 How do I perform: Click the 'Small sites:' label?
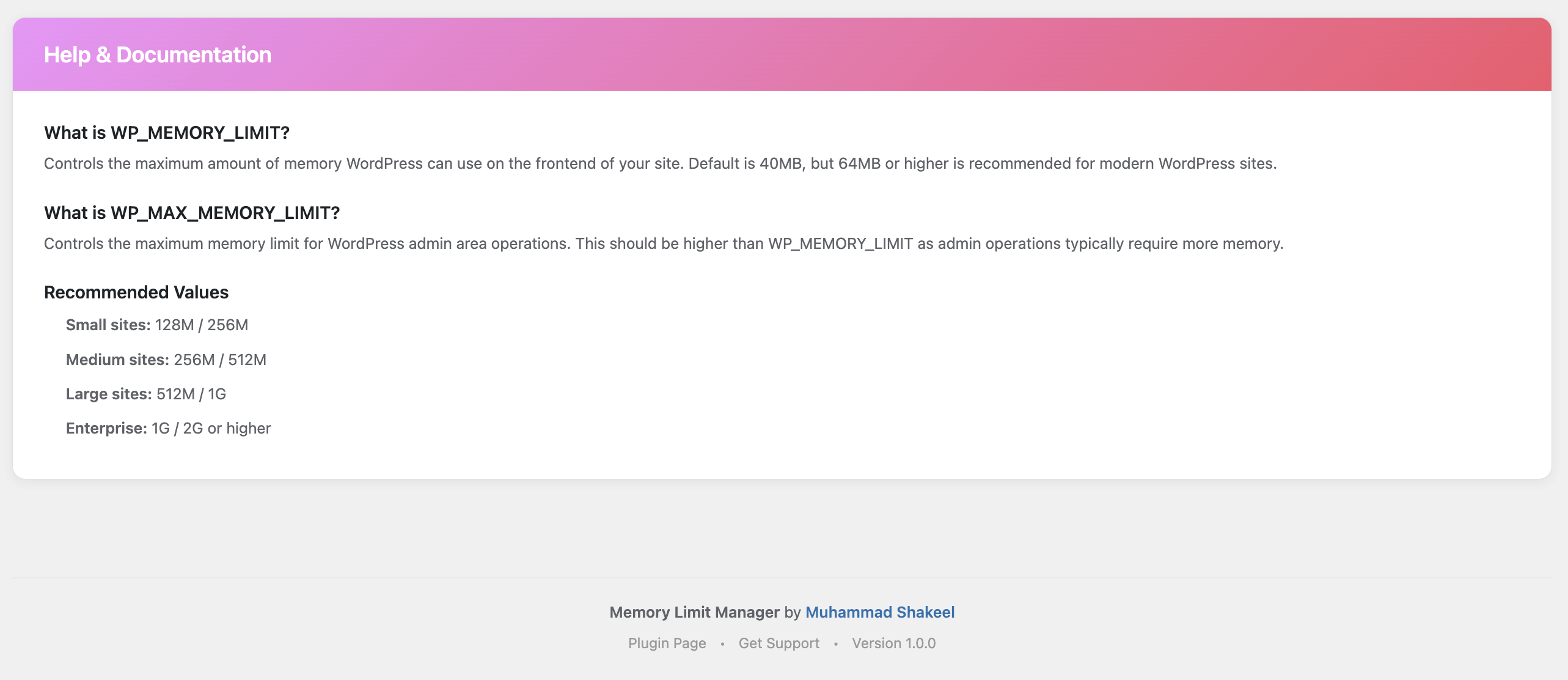coord(108,325)
